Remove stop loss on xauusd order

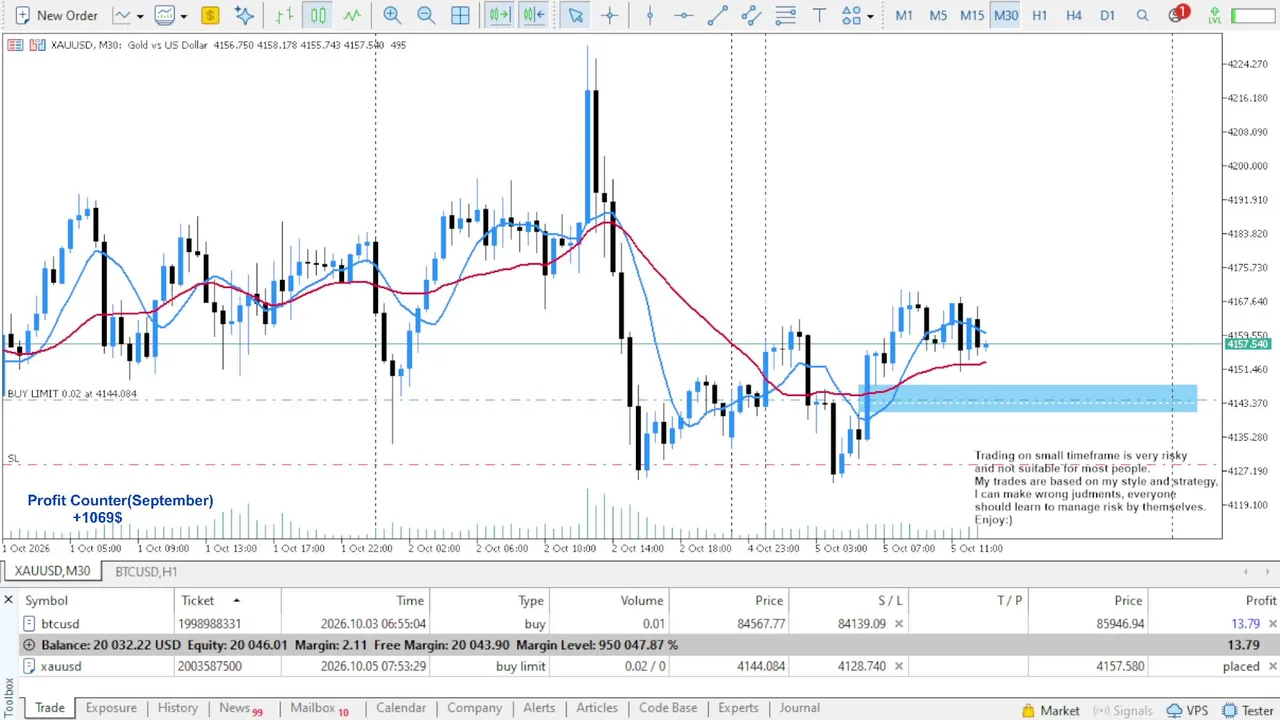[898, 666]
